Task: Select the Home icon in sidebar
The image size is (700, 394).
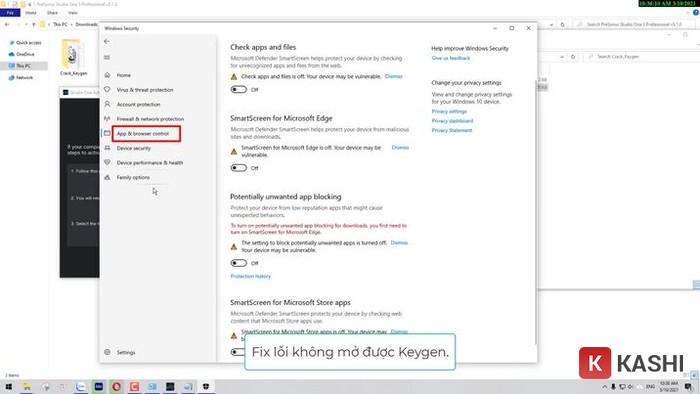Action: [107, 75]
